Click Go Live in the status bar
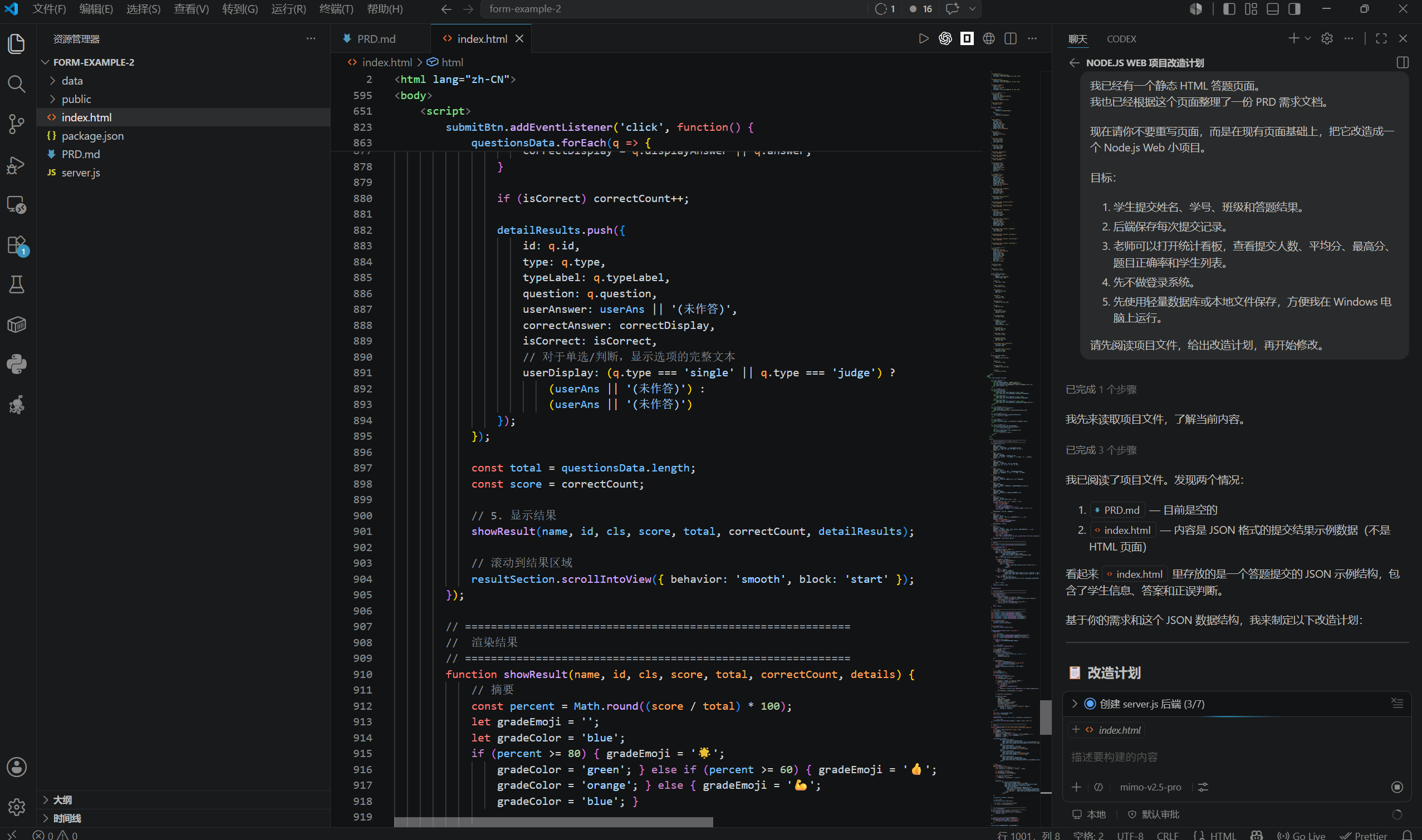Image resolution: width=1422 pixels, height=840 pixels. 1301,836
